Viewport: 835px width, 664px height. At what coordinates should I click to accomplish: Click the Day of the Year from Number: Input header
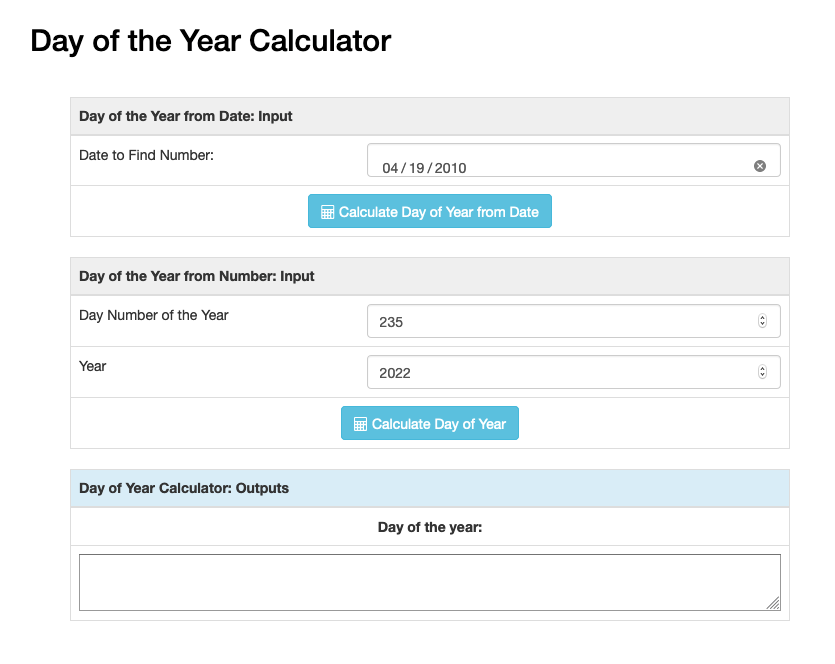pyautogui.click(x=197, y=276)
